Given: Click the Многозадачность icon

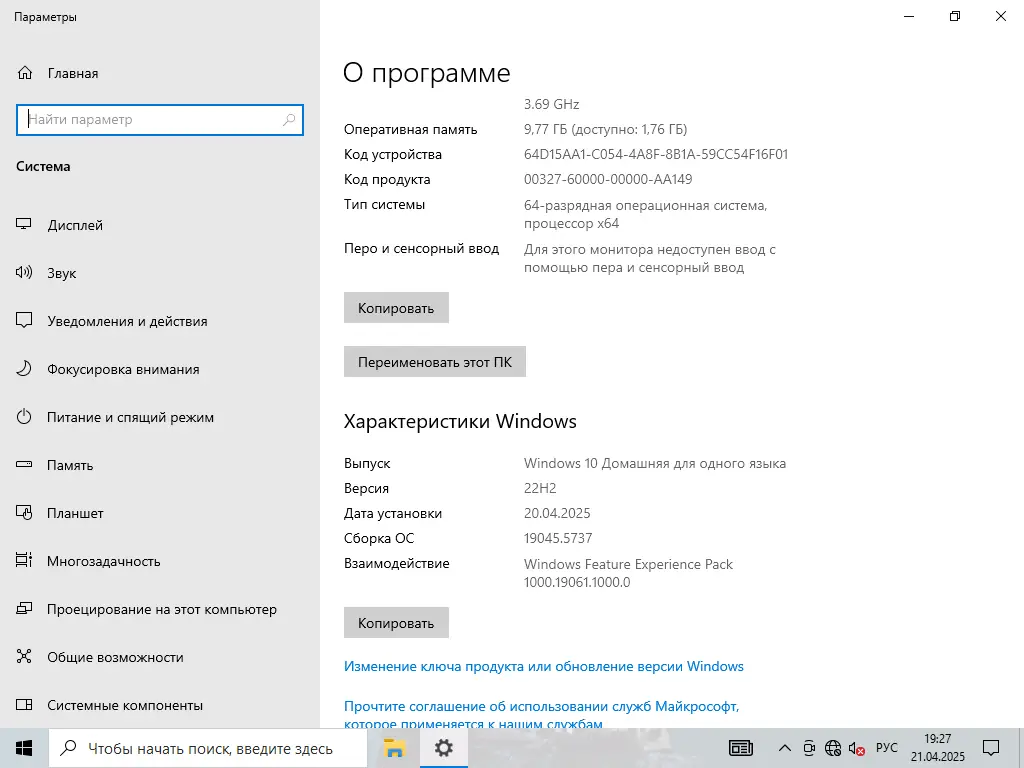Looking at the screenshot, I should point(24,560).
